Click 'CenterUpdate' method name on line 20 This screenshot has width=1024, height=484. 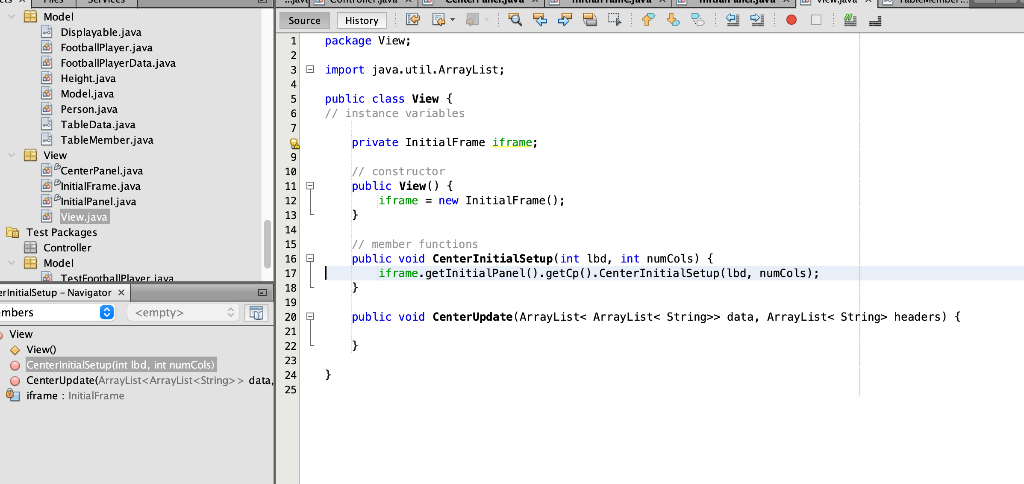click(x=473, y=317)
